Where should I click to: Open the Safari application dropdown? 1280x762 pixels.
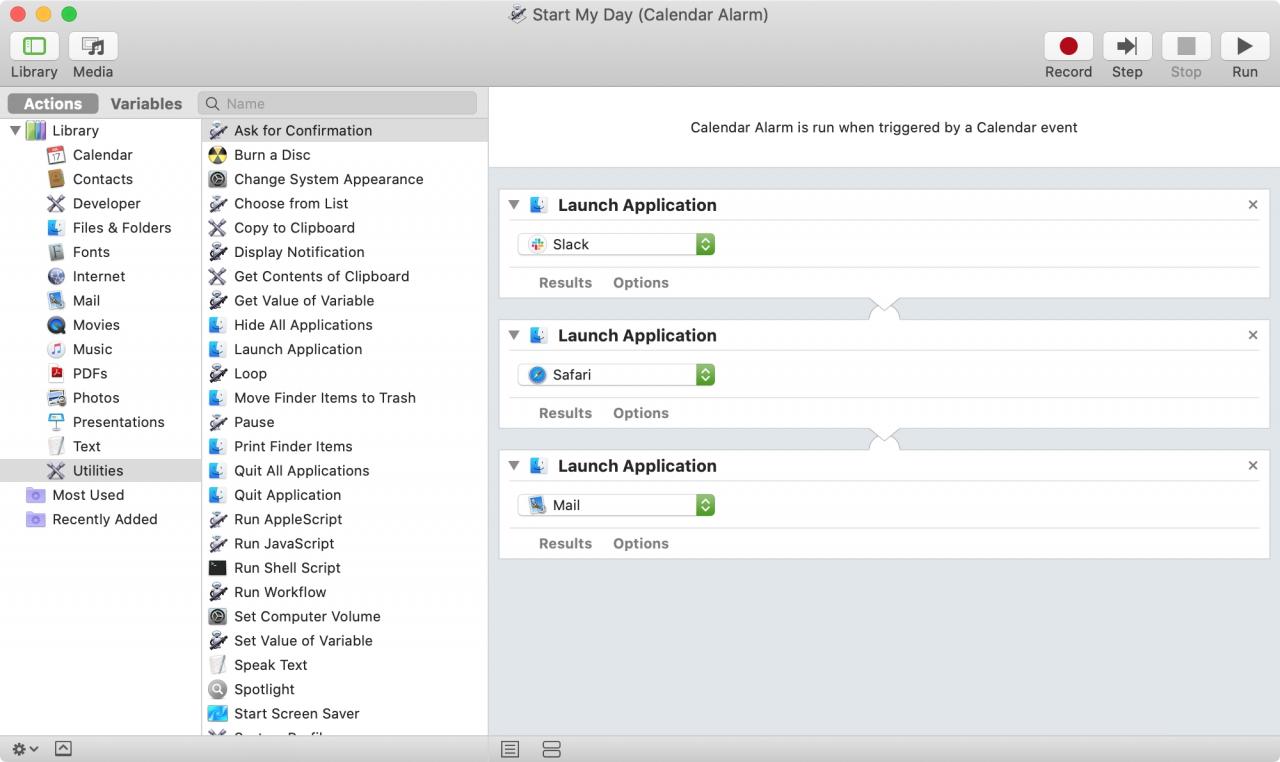[x=616, y=375]
